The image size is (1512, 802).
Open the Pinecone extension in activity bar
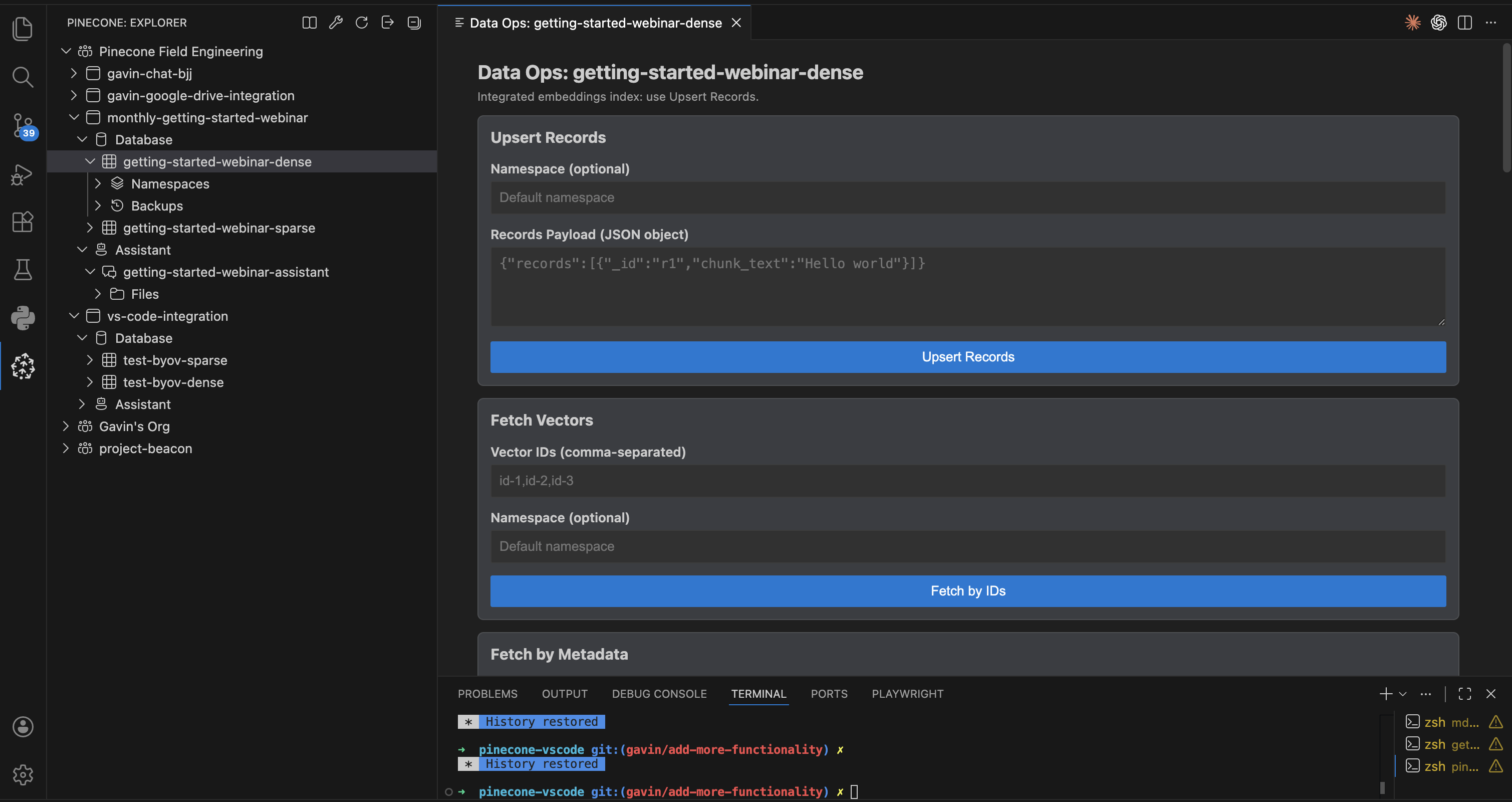pos(23,366)
